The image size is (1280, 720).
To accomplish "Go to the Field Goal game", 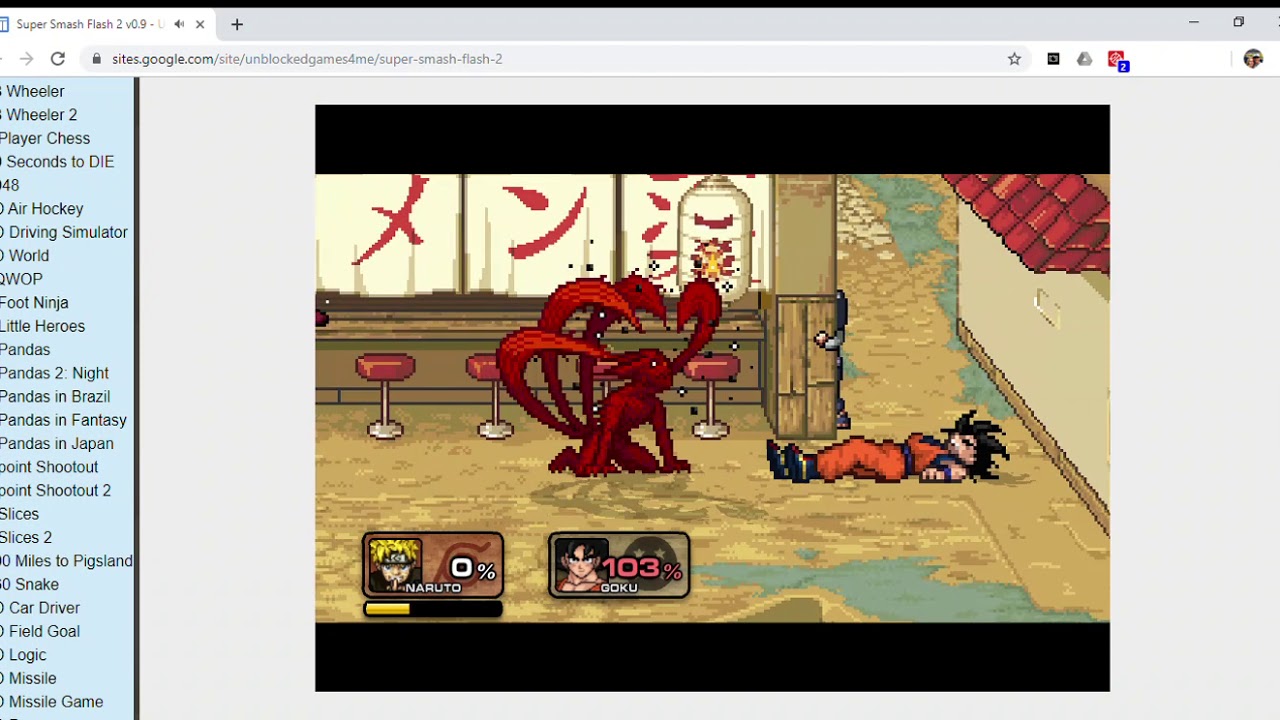I will pyautogui.click(x=42, y=632).
